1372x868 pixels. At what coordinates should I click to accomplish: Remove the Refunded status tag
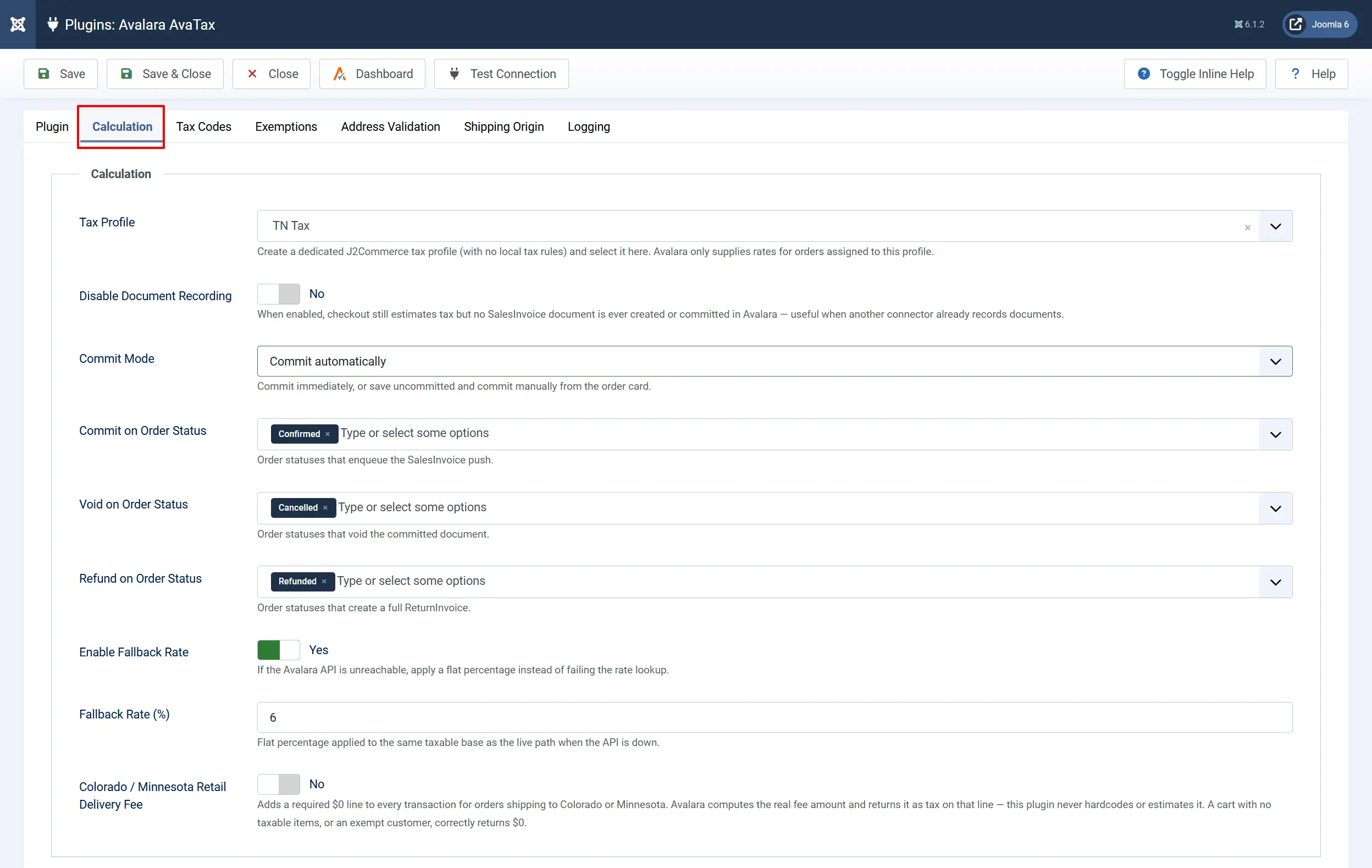324,582
